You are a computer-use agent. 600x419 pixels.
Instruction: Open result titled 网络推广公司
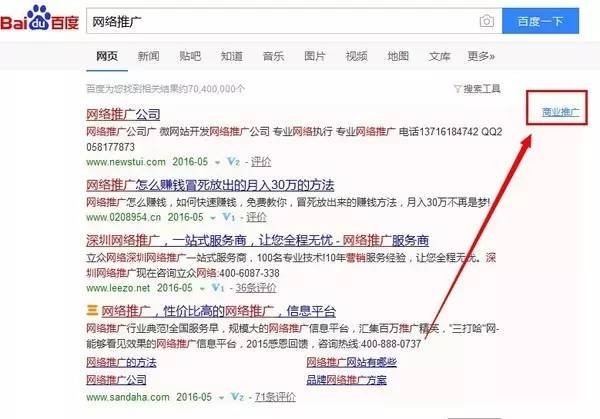click(x=123, y=114)
